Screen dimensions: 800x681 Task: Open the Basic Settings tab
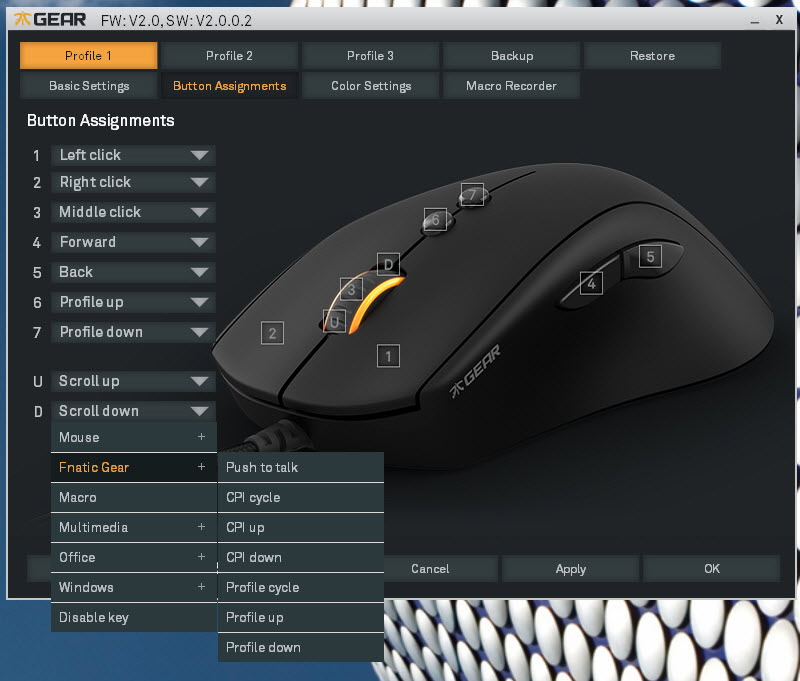(x=89, y=86)
